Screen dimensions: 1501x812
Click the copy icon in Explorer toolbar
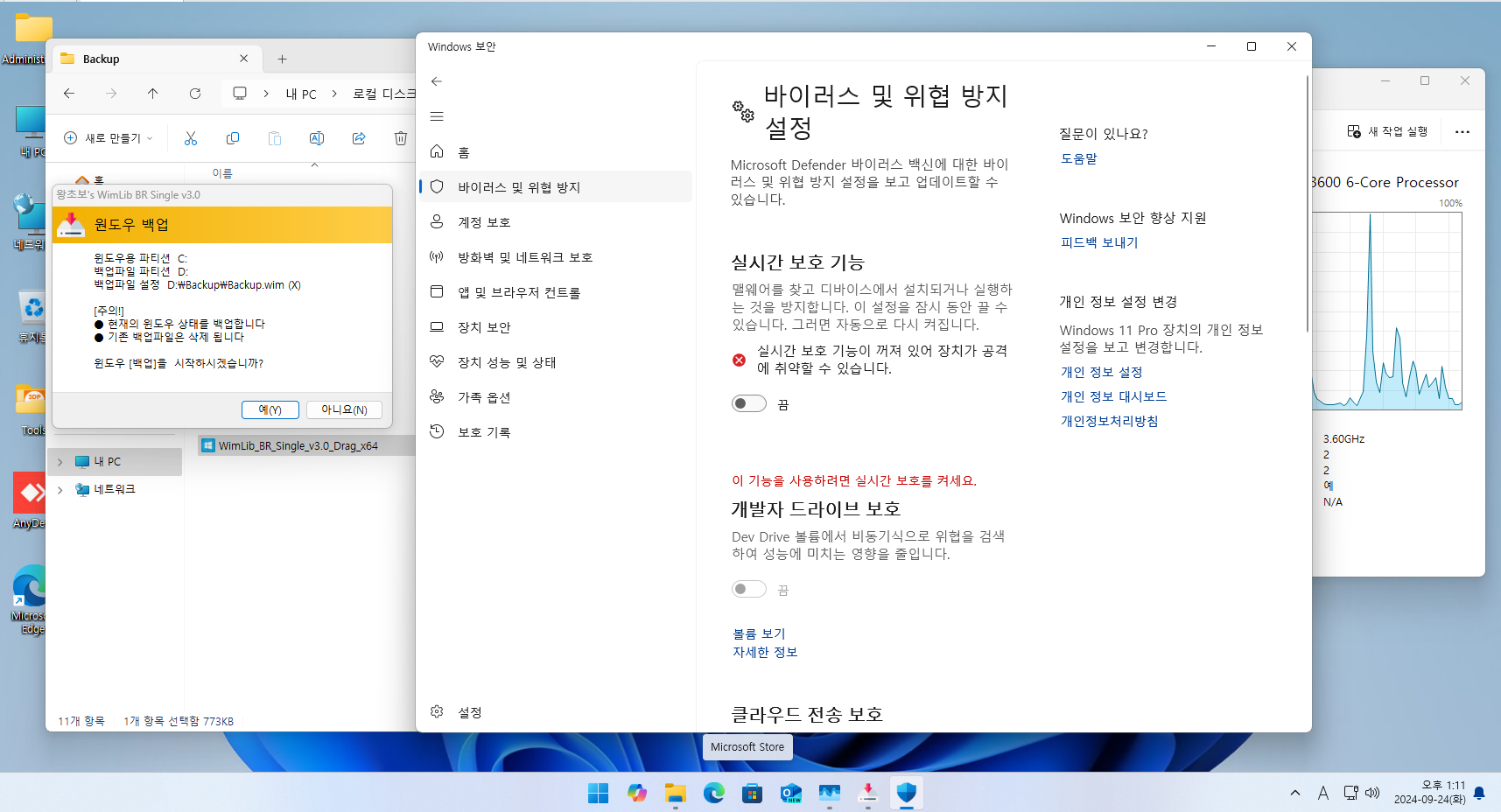[233, 138]
